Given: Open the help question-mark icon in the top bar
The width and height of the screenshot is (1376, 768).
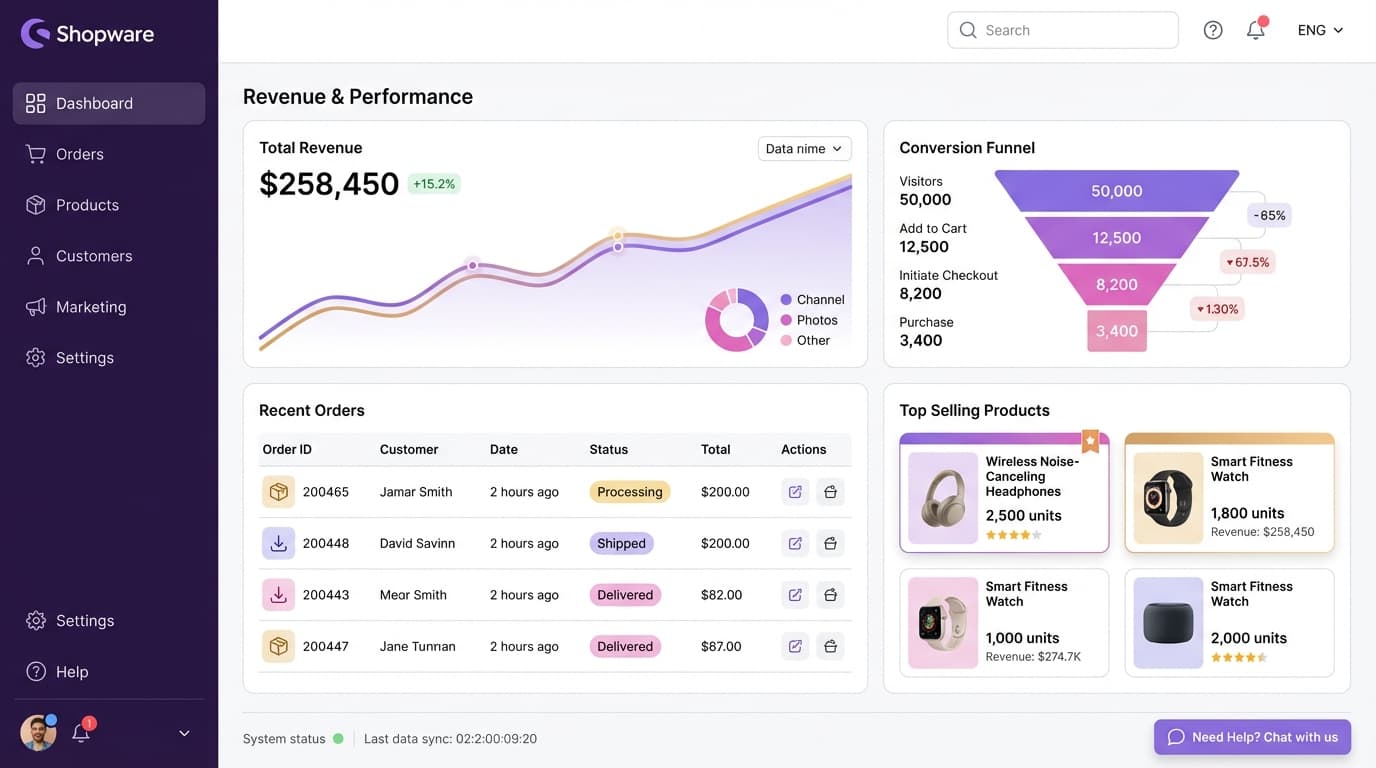Looking at the screenshot, I should 1213,30.
